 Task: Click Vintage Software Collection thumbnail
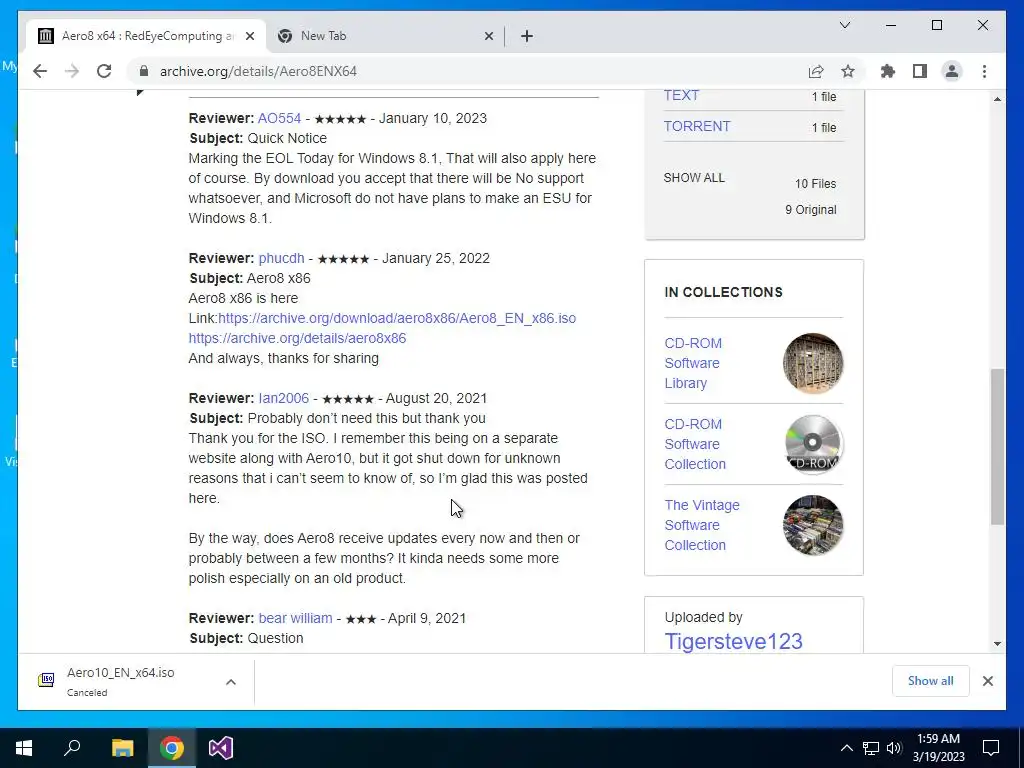click(x=813, y=525)
